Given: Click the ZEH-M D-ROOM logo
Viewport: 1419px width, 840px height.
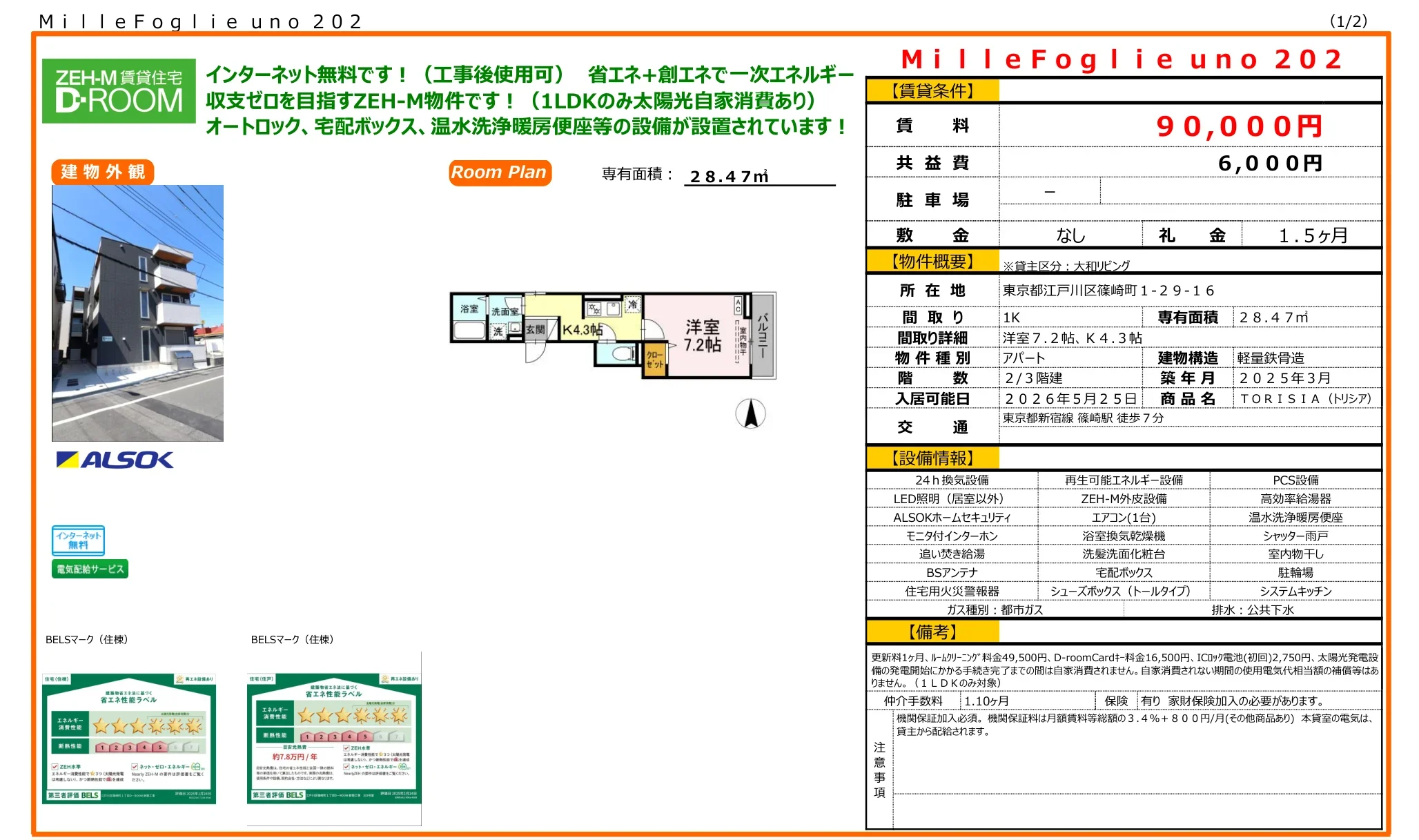Looking at the screenshot, I should click(119, 91).
